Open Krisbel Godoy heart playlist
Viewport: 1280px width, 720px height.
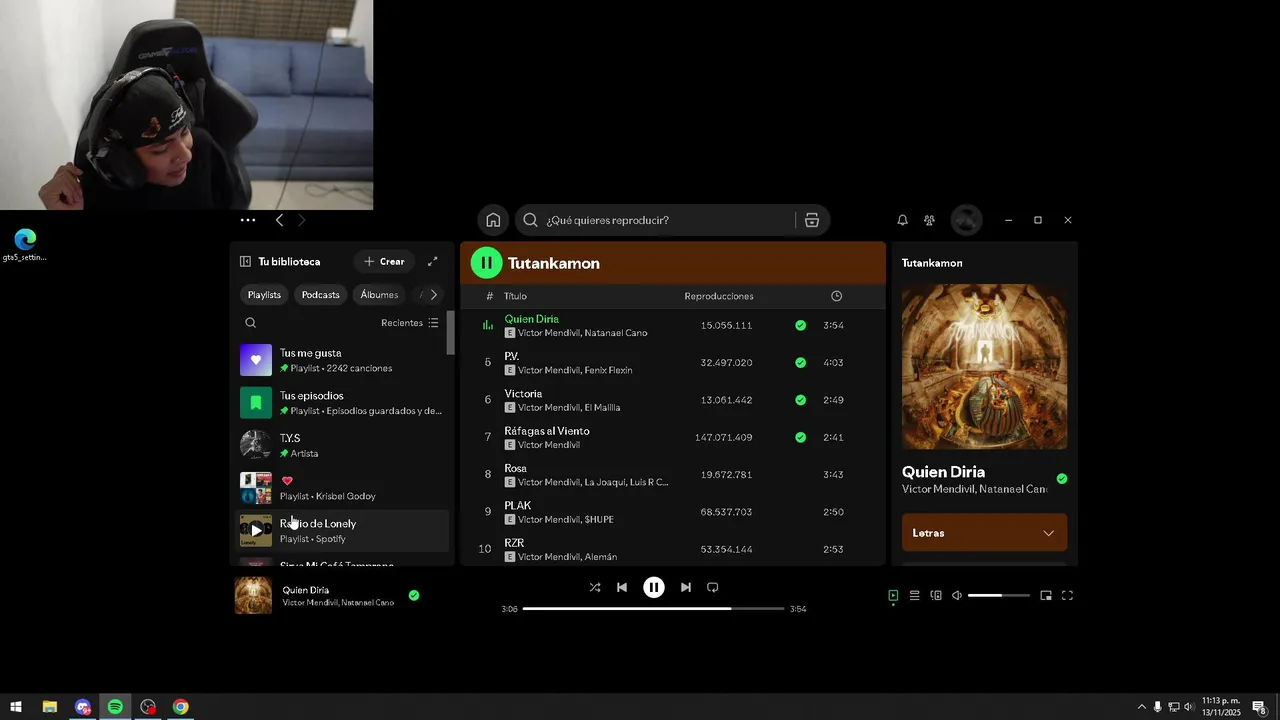tap(342, 488)
